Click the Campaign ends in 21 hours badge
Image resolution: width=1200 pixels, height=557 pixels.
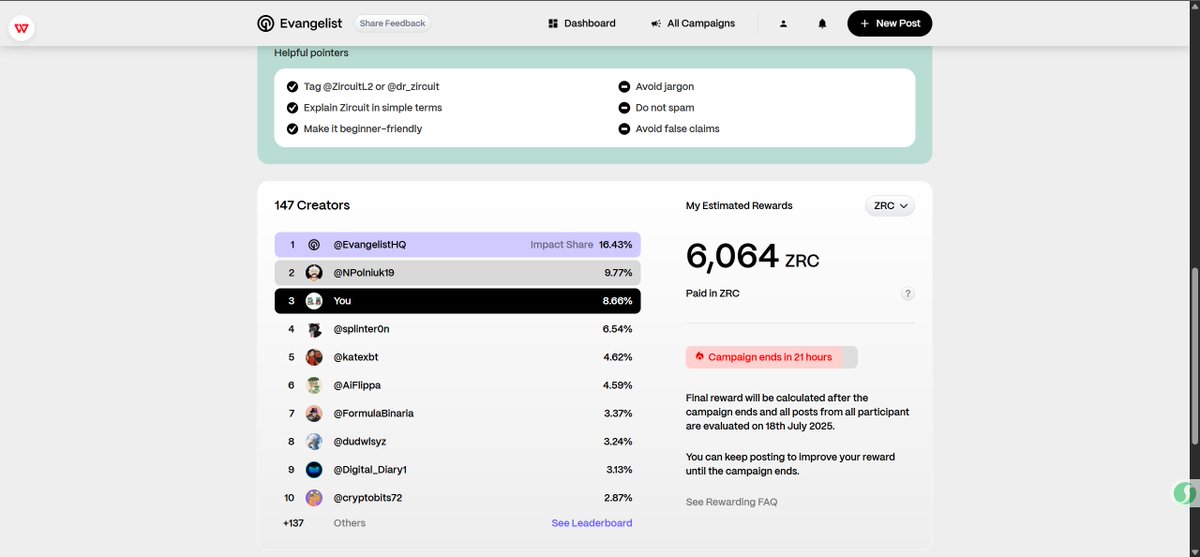click(x=772, y=357)
